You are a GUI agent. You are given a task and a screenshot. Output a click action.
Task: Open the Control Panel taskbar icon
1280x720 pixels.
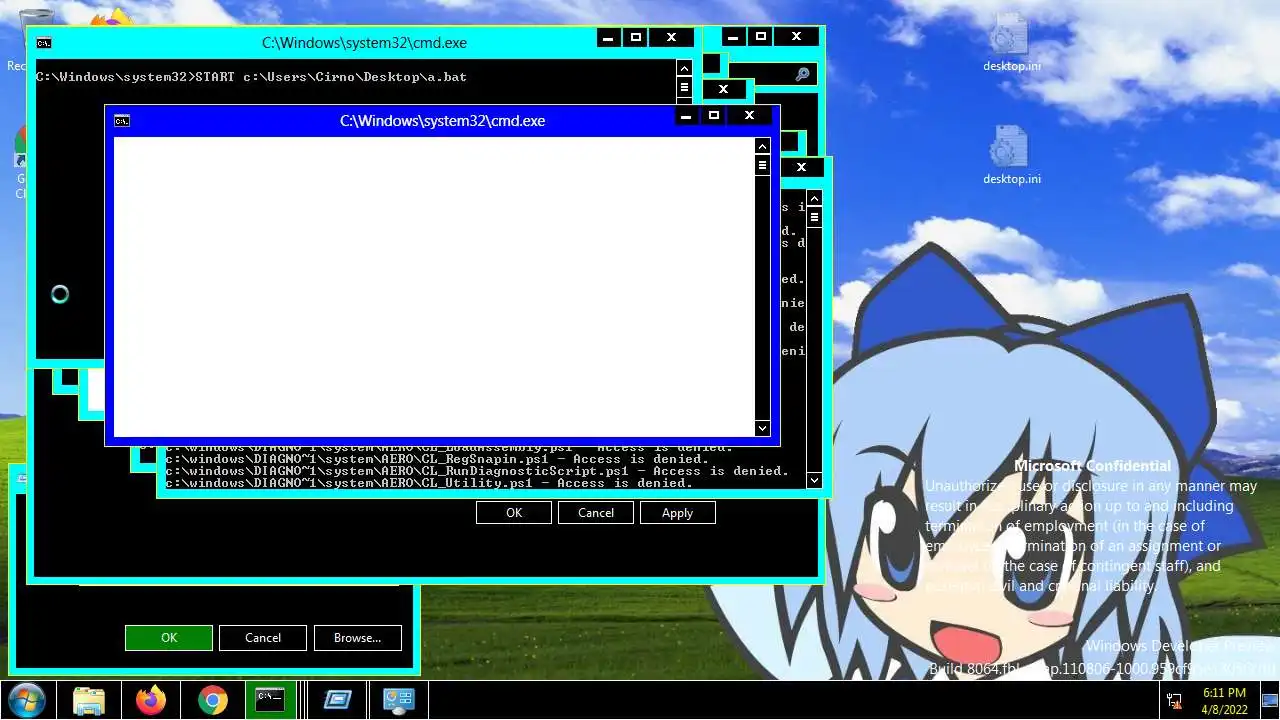tap(399, 700)
